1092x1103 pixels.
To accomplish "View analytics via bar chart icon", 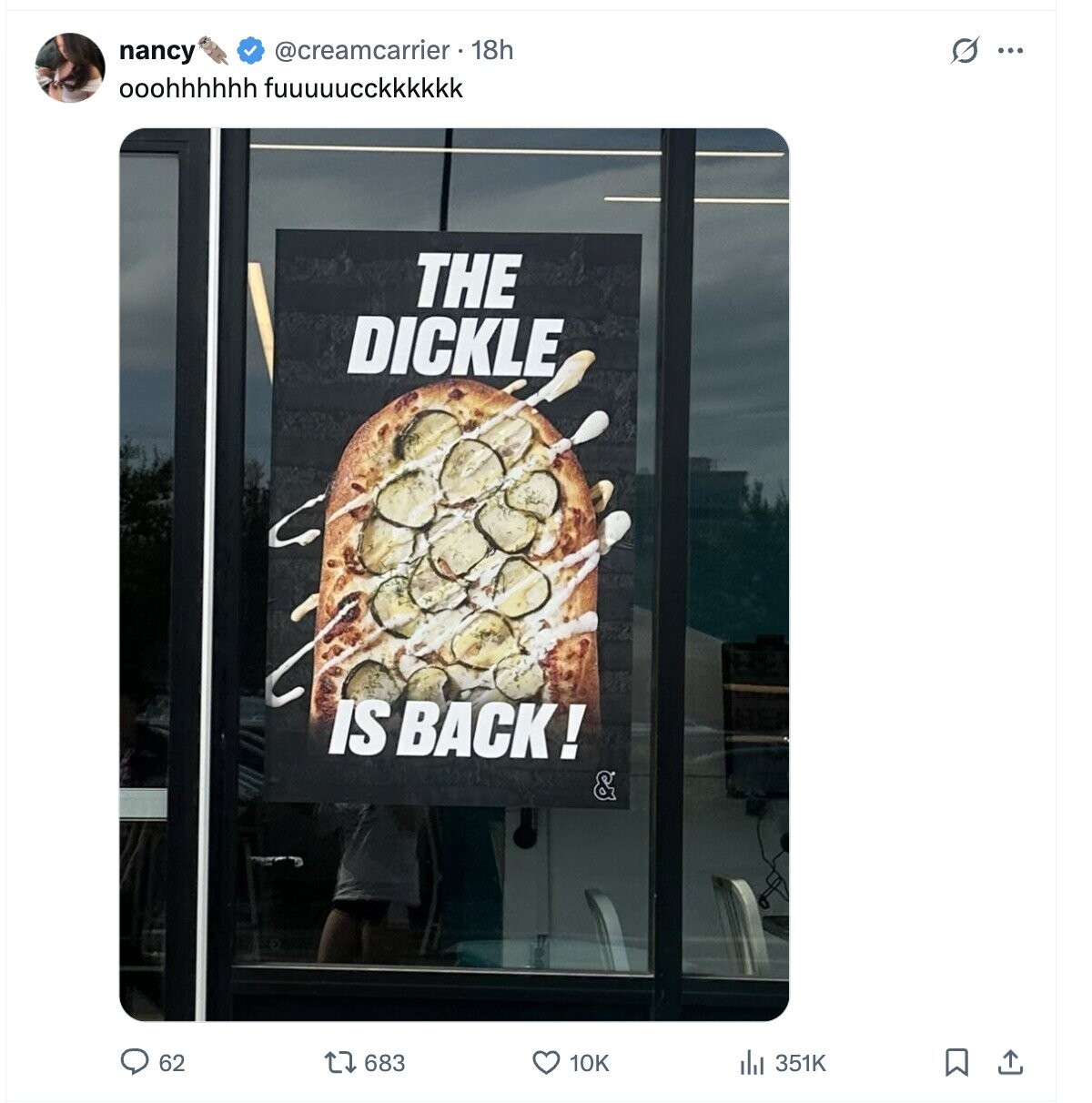I will pyautogui.click(x=752, y=1062).
